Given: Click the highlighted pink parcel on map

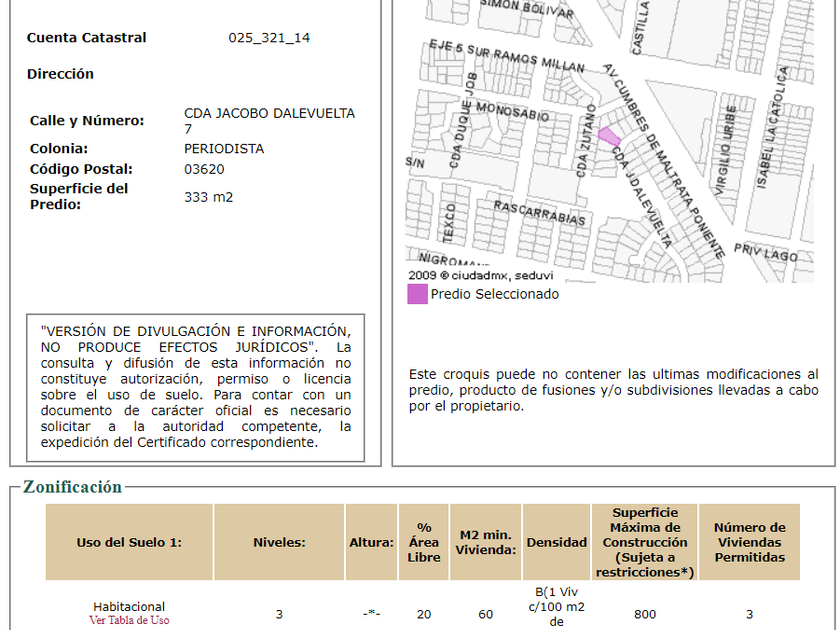Looking at the screenshot, I should click(609, 138).
